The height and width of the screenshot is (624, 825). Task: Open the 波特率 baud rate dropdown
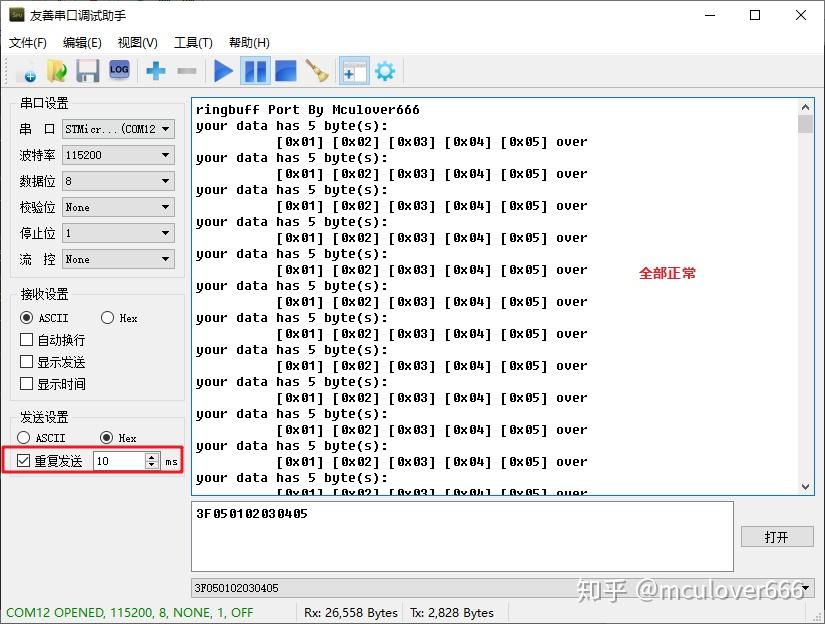click(x=166, y=154)
